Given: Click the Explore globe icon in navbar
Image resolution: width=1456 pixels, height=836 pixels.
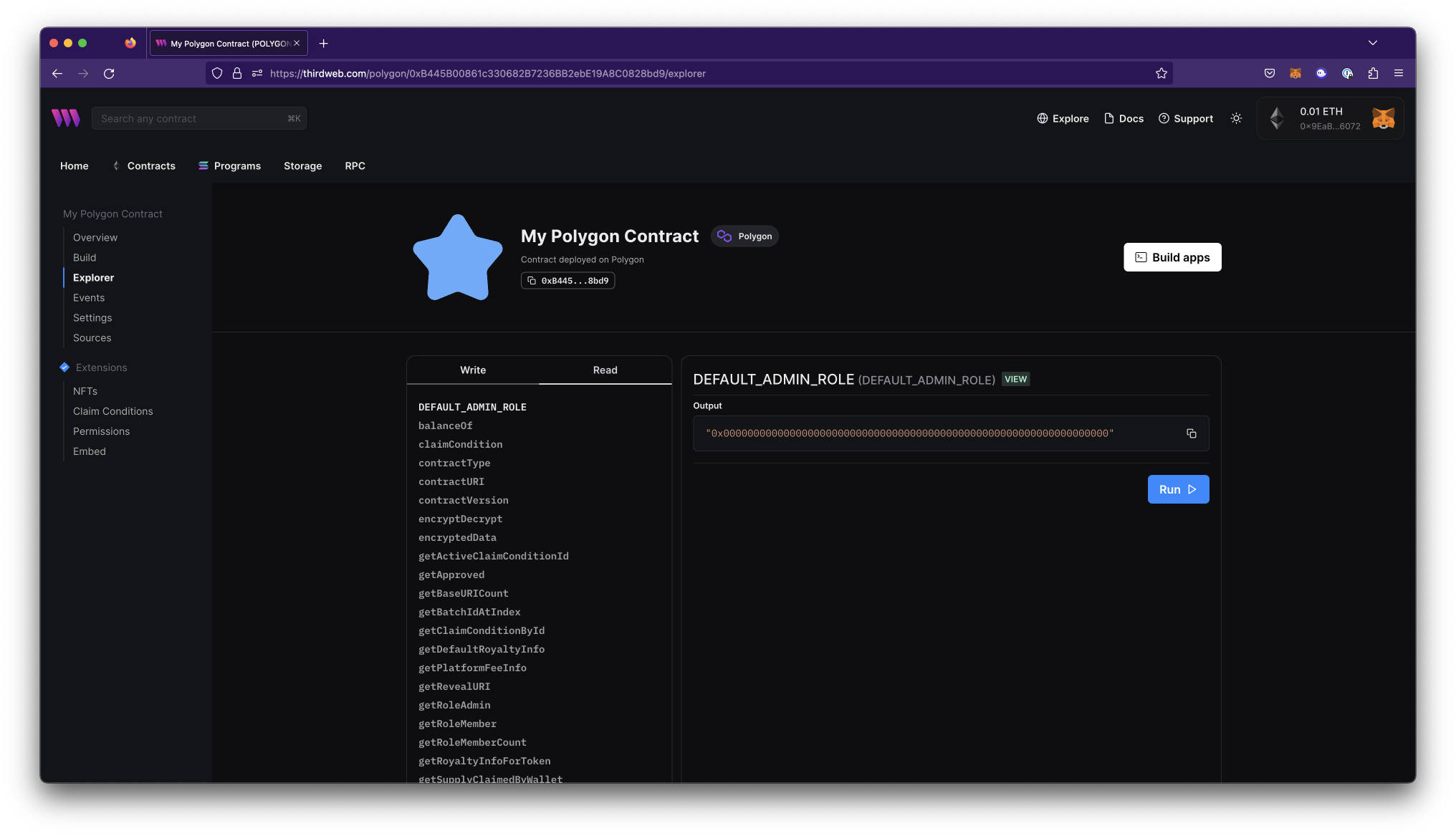Looking at the screenshot, I should coord(1041,118).
